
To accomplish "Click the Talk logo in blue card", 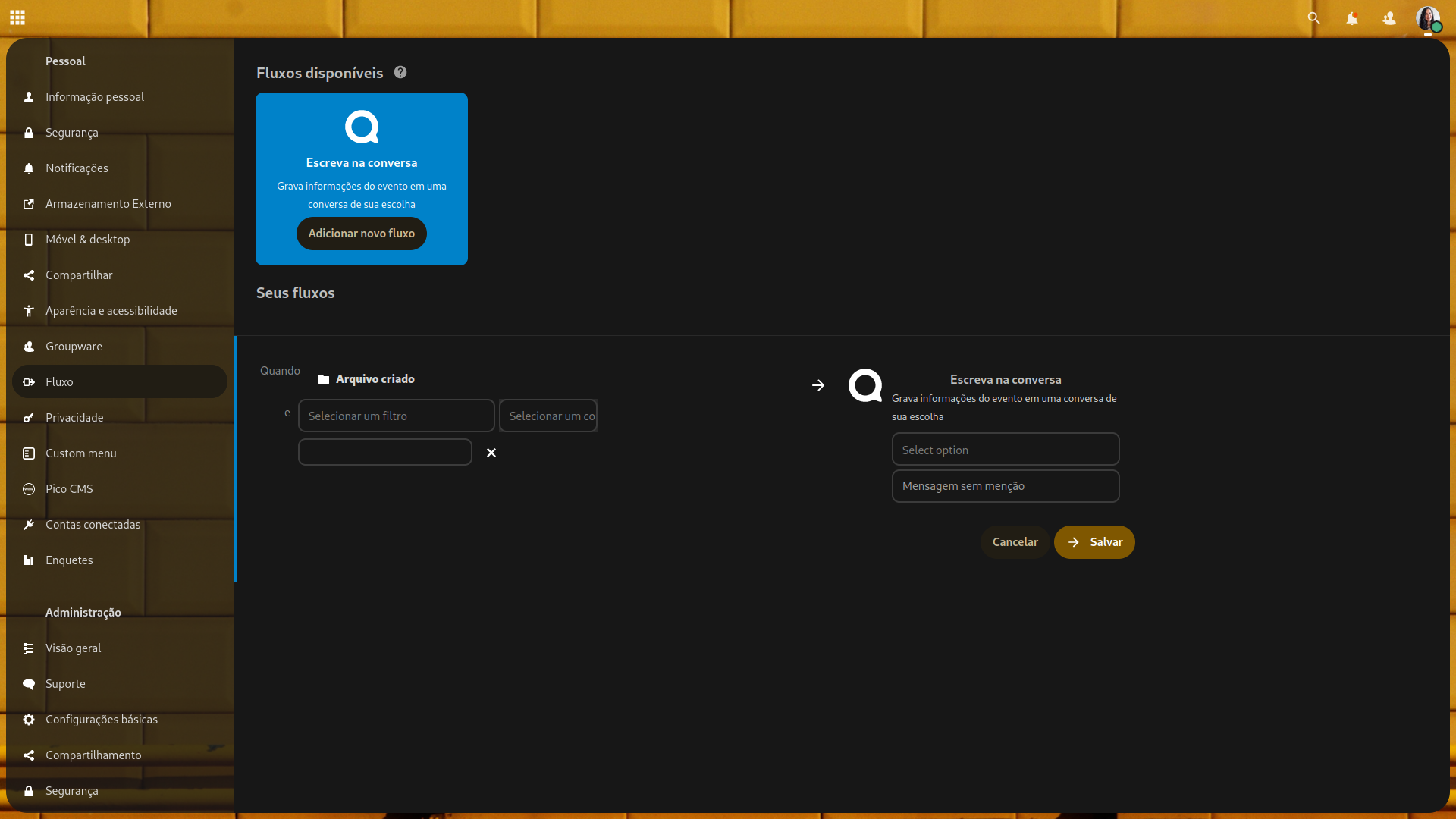I will point(362,127).
